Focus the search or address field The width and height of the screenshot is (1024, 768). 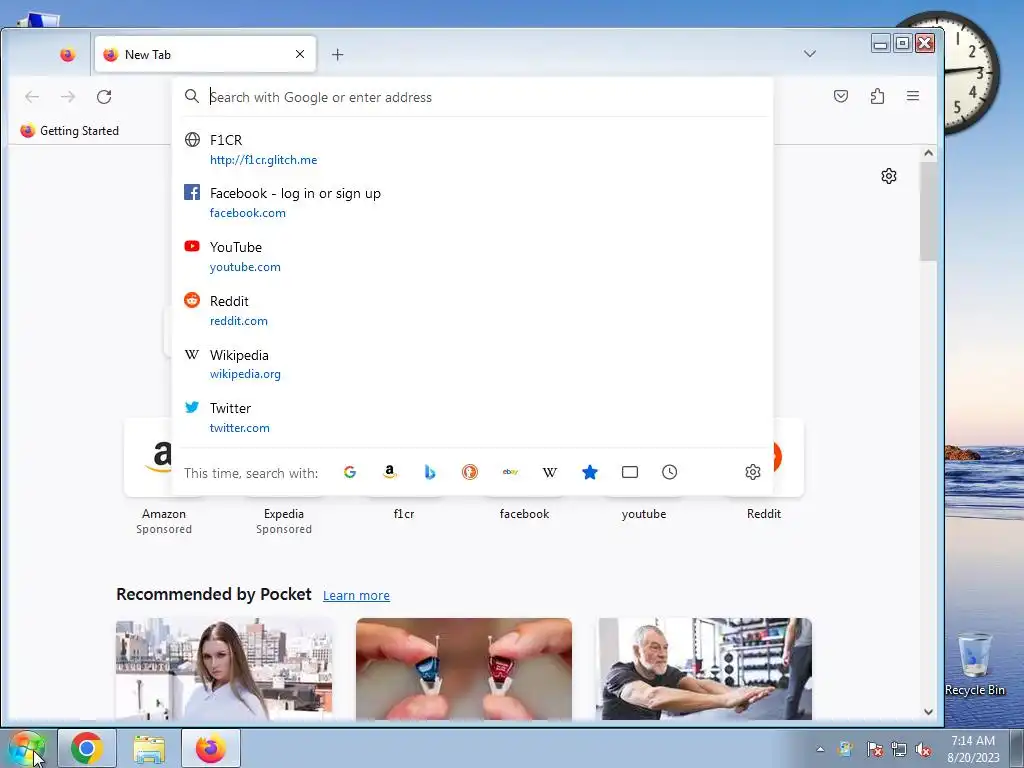473,97
